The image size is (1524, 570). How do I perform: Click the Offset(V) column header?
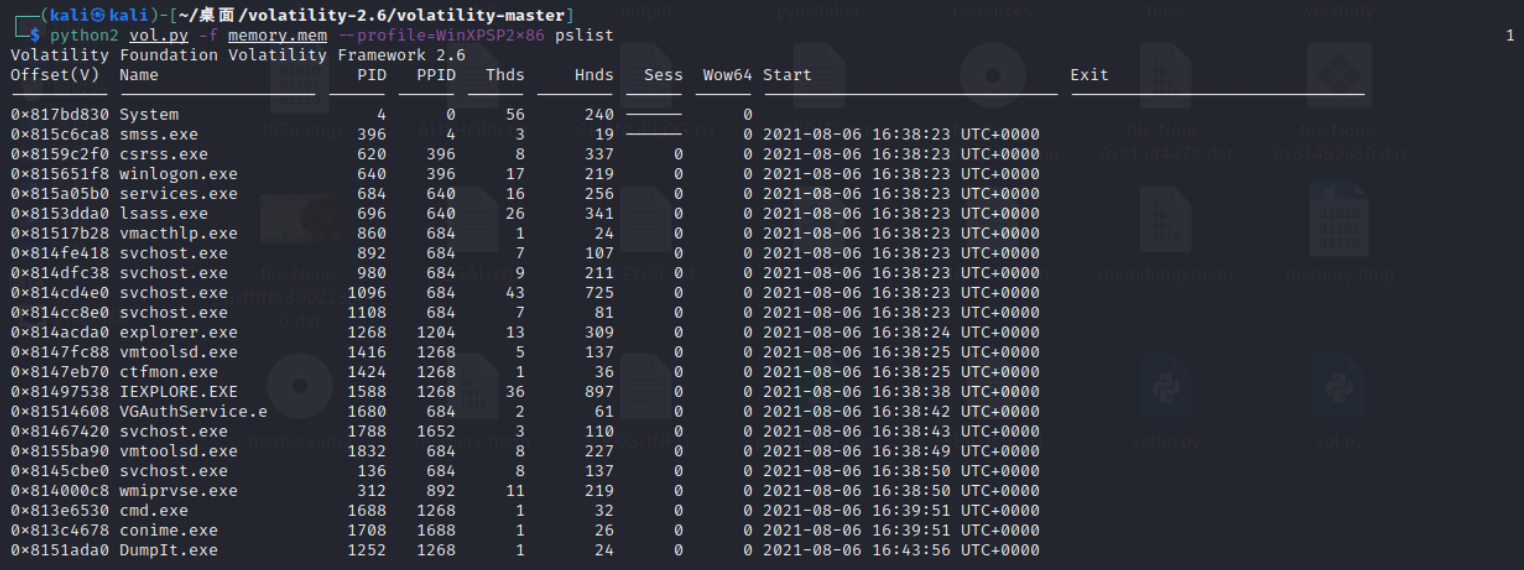coord(55,75)
